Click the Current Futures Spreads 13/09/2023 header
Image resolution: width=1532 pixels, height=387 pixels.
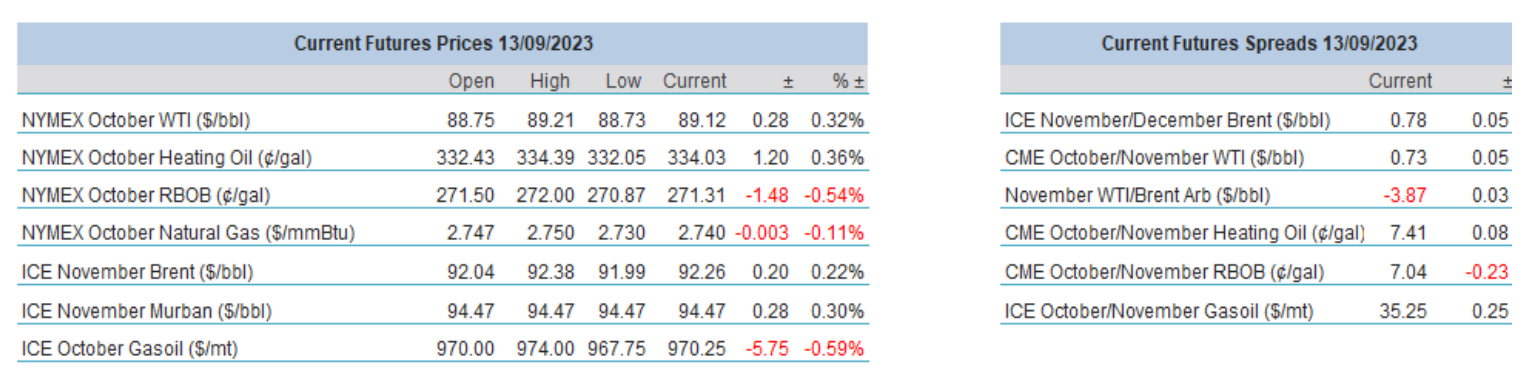pos(1259,44)
